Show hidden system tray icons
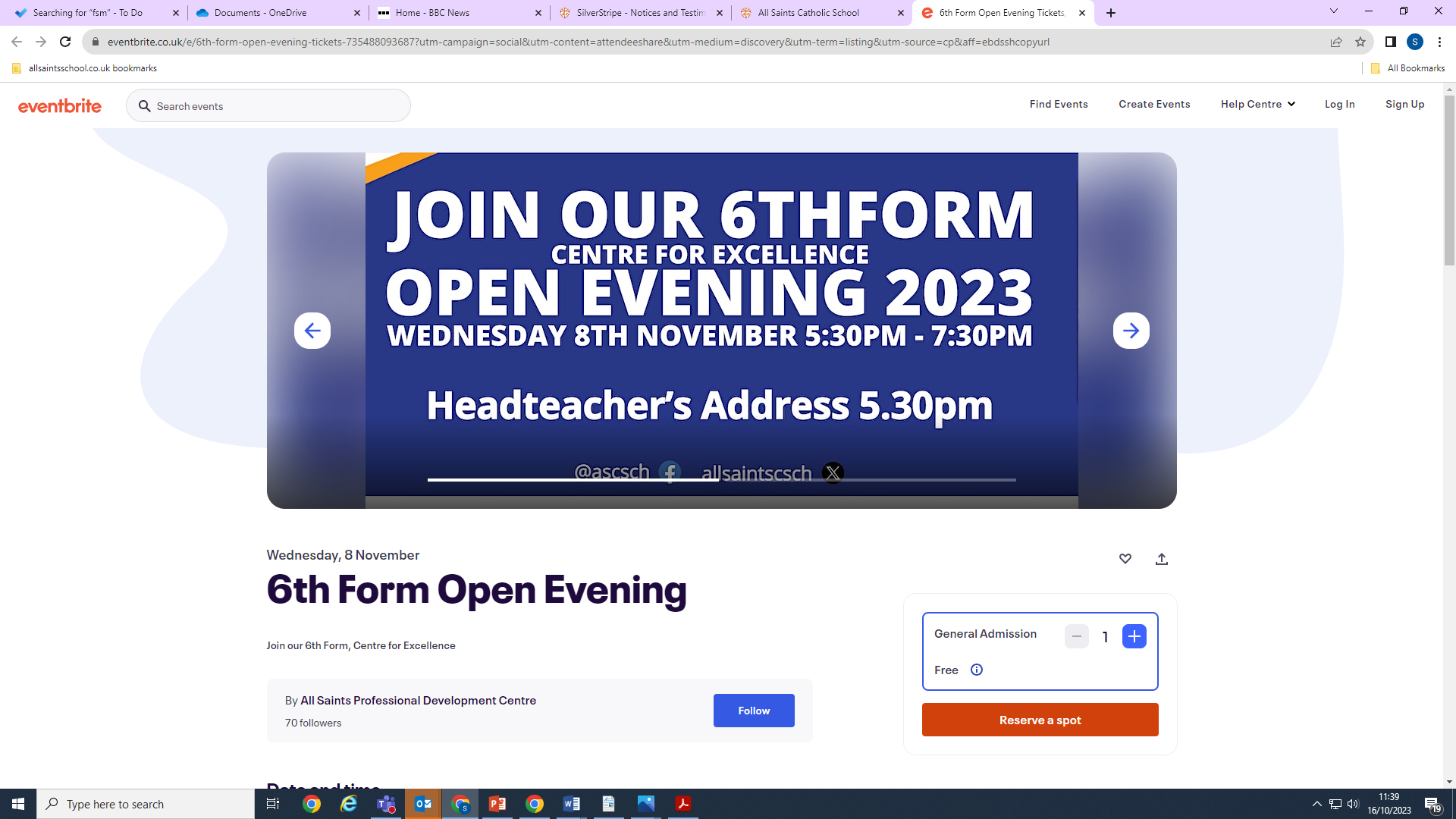 click(1317, 804)
